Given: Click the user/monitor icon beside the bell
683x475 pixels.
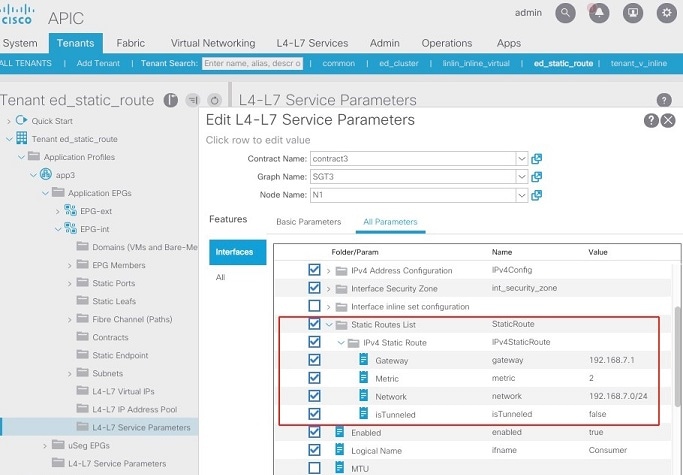Looking at the screenshot, I should coord(633,13).
